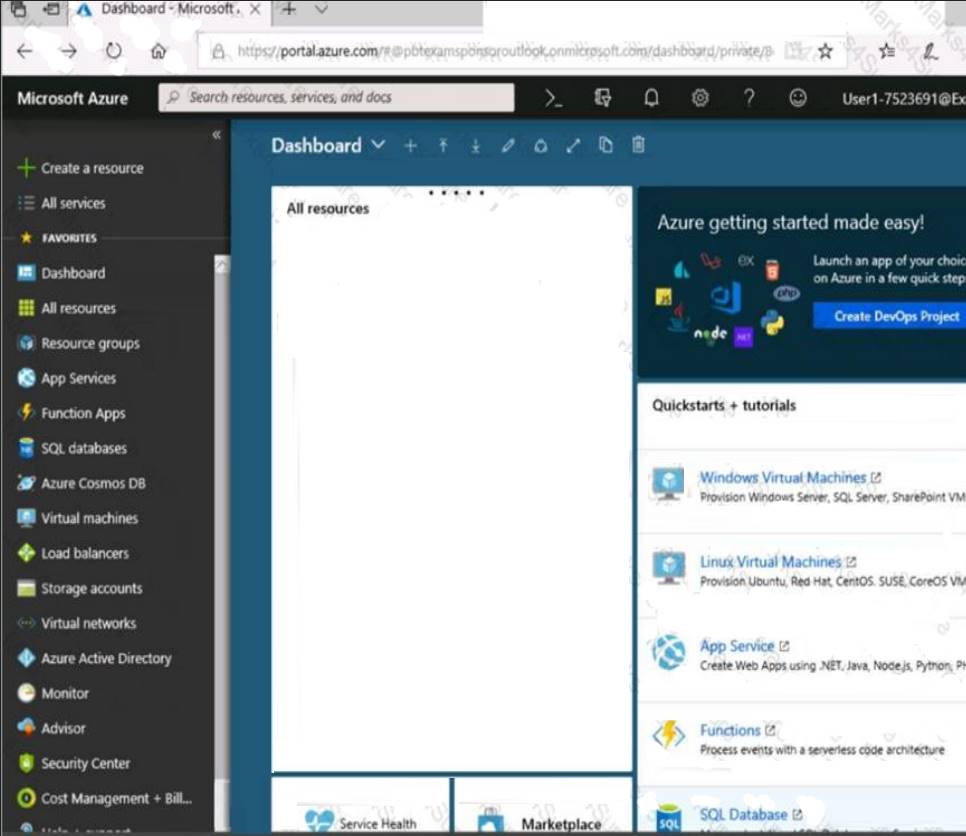
Task: Delete dashboard using the trash icon
Action: pyautogui.click(x=638, y=146)
